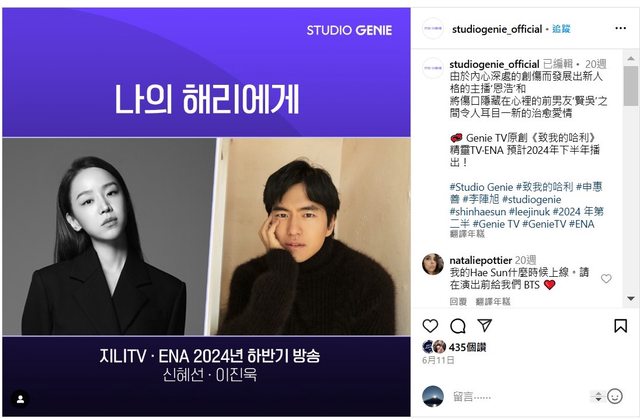Viewport: 640px width, 419px height.
Task: Focus the 留言 comment input field
Action: [518, 397]
